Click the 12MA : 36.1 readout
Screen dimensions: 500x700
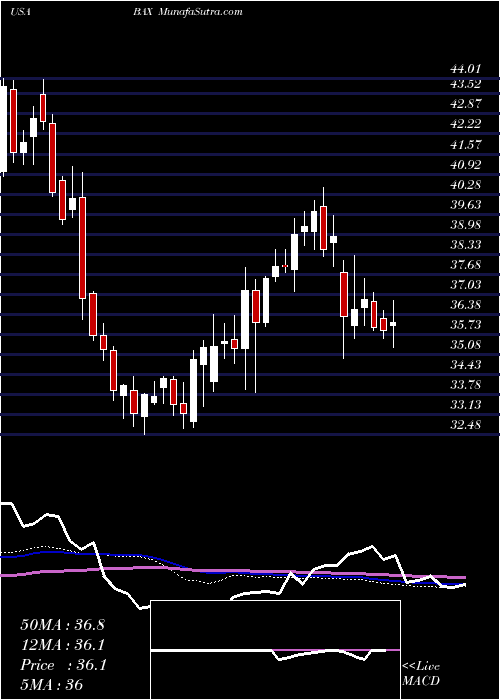(x=63, y=645)
